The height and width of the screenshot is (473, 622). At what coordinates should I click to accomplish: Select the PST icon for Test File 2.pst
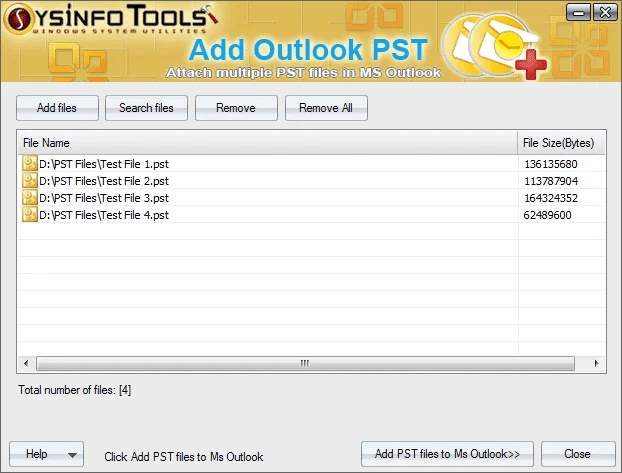tap(30, 181)
